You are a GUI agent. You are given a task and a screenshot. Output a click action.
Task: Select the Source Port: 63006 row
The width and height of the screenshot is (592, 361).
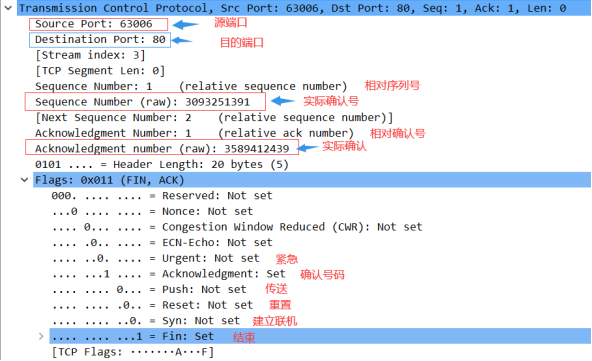pyautogui.click(x=94, y=24)
